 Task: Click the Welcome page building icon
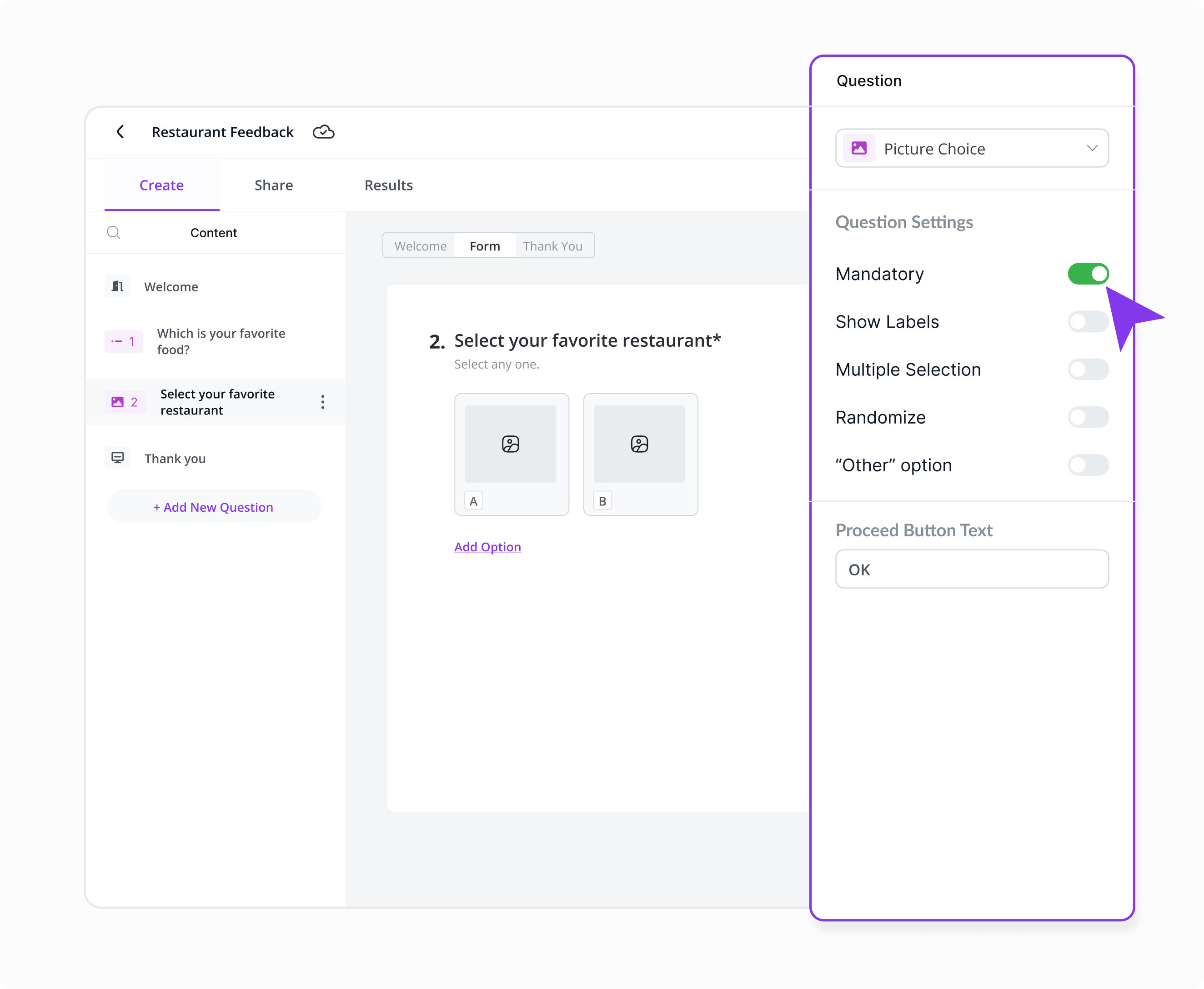117,286
